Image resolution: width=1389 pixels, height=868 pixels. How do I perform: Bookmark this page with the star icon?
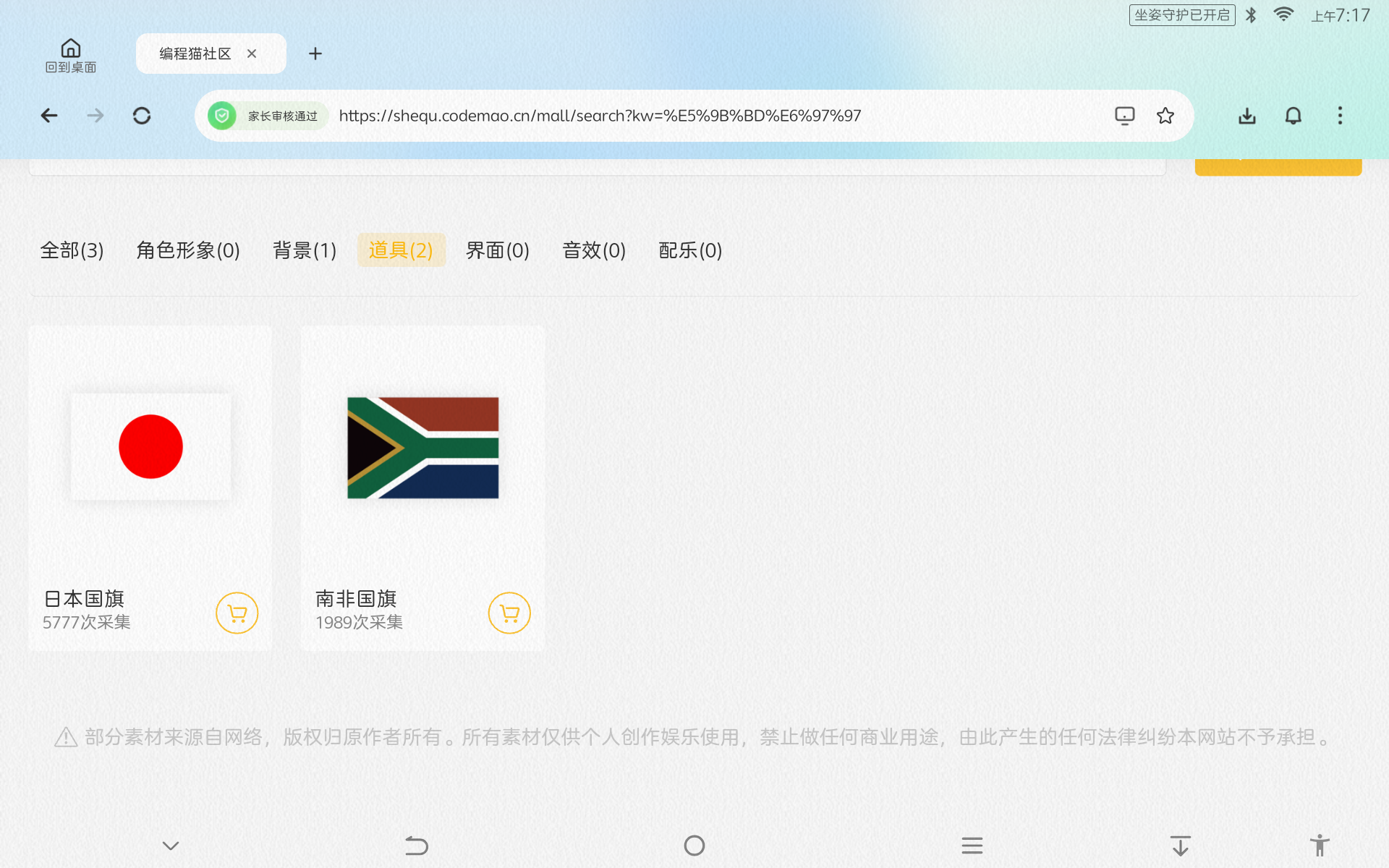pyautogui.click(x=1165, y=116)
